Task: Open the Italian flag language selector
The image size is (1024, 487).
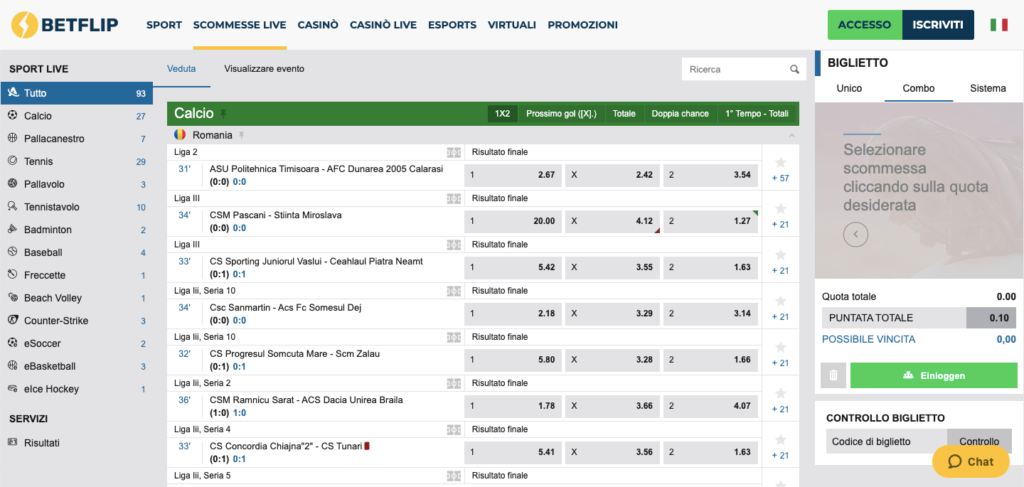Action: 999,25
